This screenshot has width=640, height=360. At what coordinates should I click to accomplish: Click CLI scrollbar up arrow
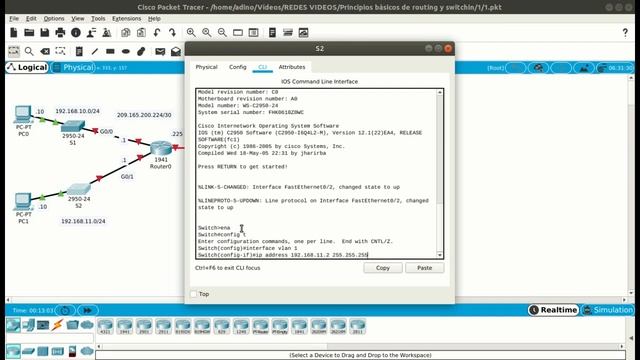point(440,92)
